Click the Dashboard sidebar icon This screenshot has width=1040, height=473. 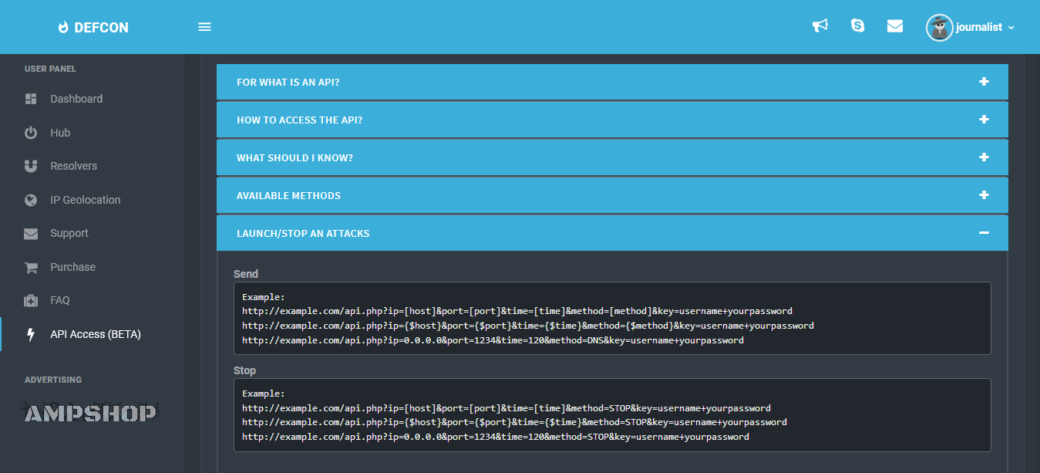[x=31, y=99]
